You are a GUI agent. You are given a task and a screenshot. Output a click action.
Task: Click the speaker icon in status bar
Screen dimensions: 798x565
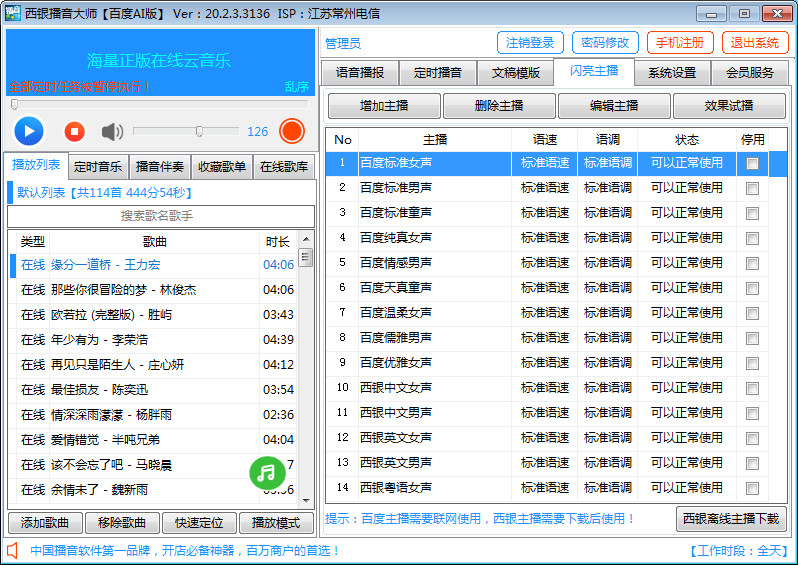coord(12,550)
